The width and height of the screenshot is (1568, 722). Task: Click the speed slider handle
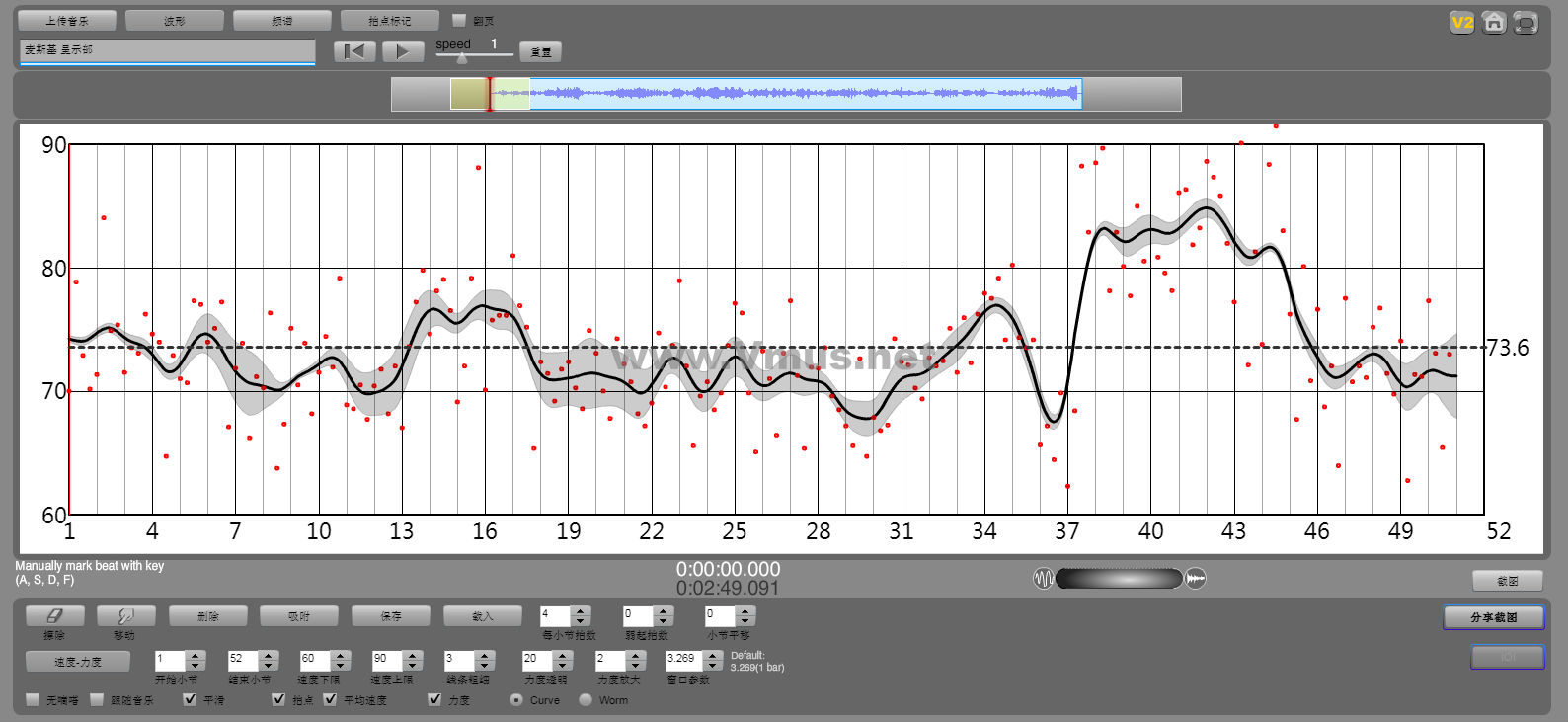pos(462,58)
